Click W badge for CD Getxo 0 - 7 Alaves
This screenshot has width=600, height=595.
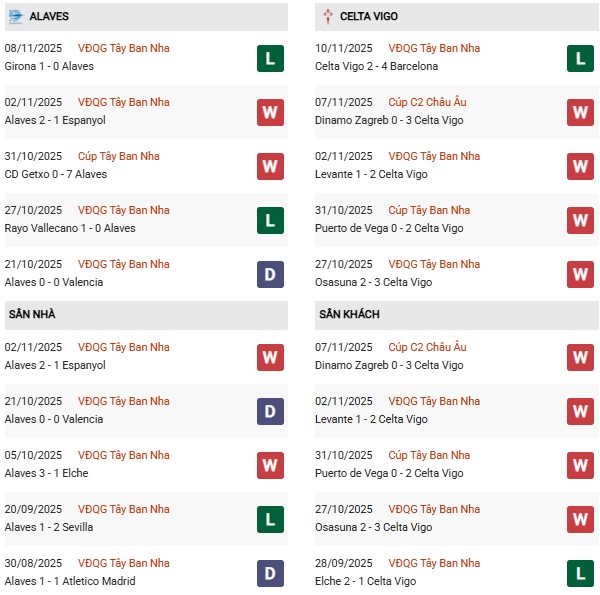[270, 166]
